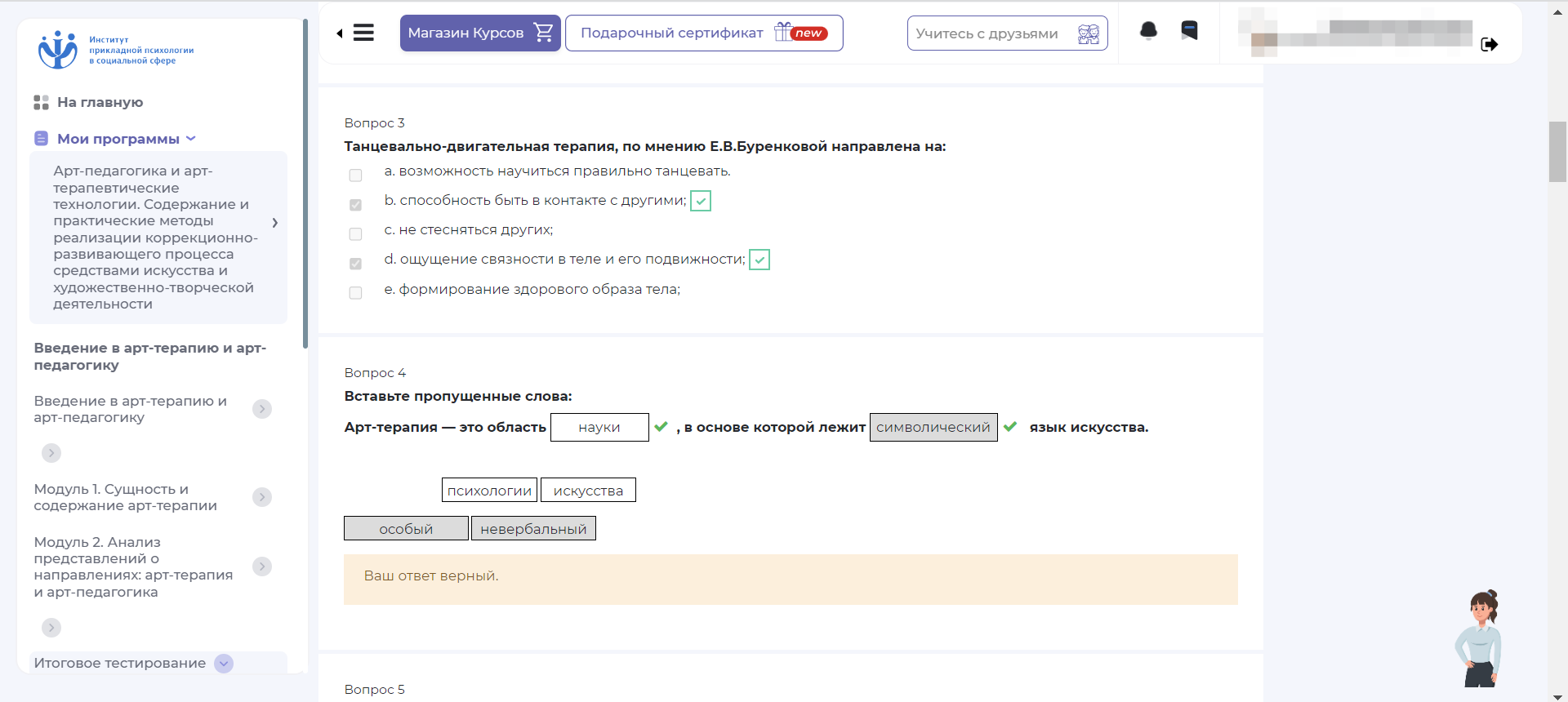Open Модуль 2. Анализ представлений о направлениях

point(134,566)
